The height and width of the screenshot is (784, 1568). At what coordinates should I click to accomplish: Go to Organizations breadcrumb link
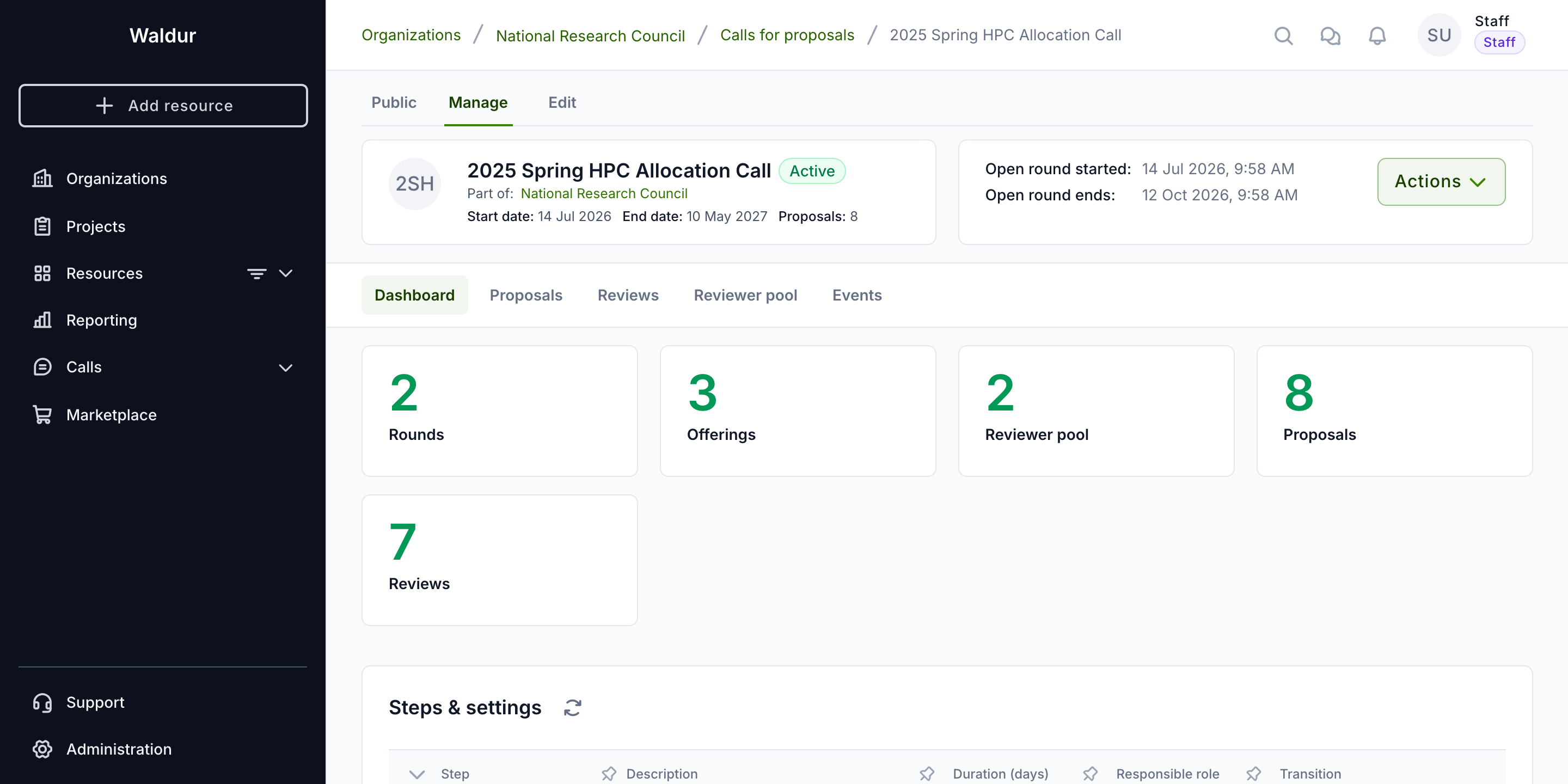coord(411,35)
